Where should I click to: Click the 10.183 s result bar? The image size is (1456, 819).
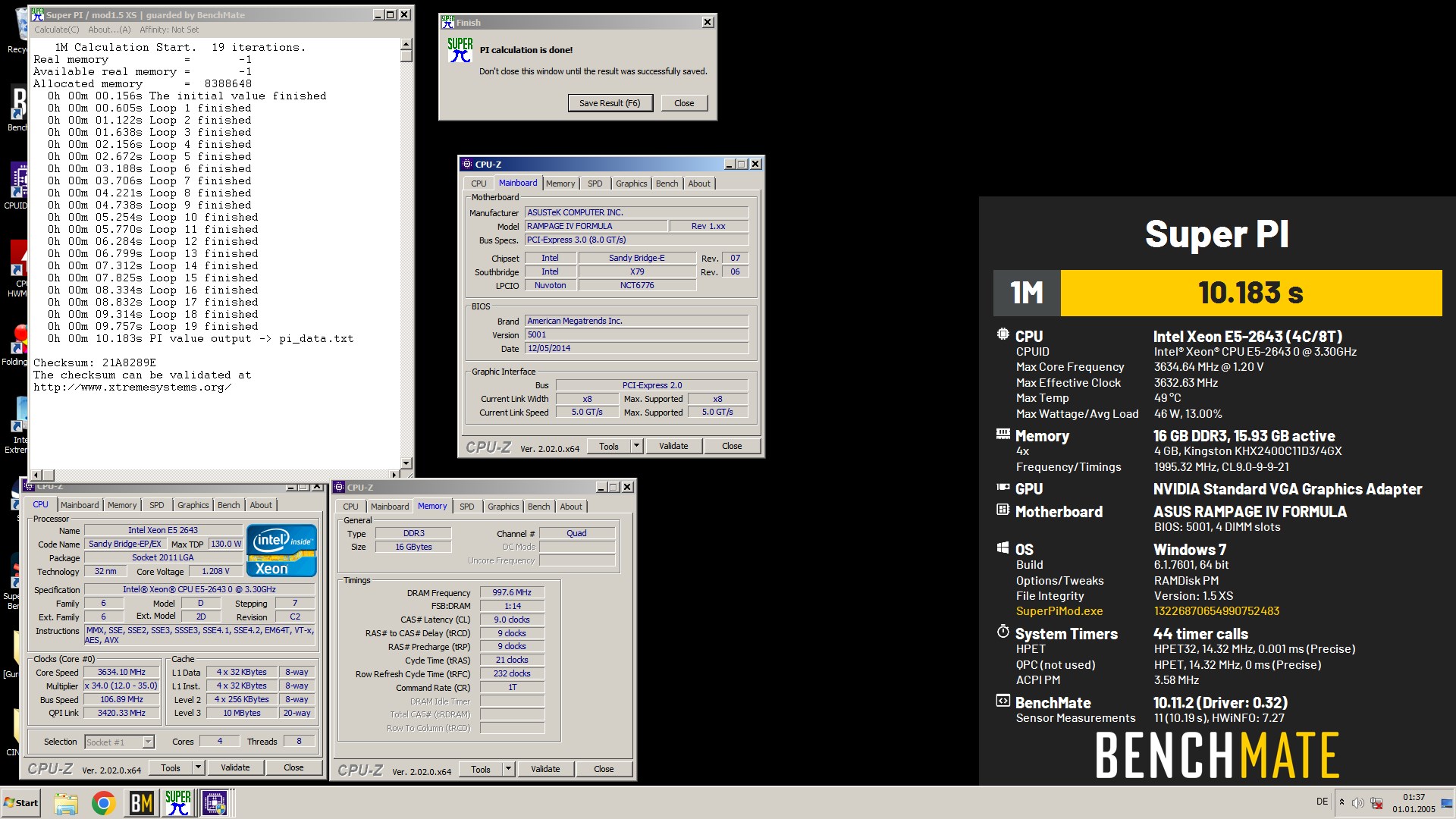[1250, 293]
